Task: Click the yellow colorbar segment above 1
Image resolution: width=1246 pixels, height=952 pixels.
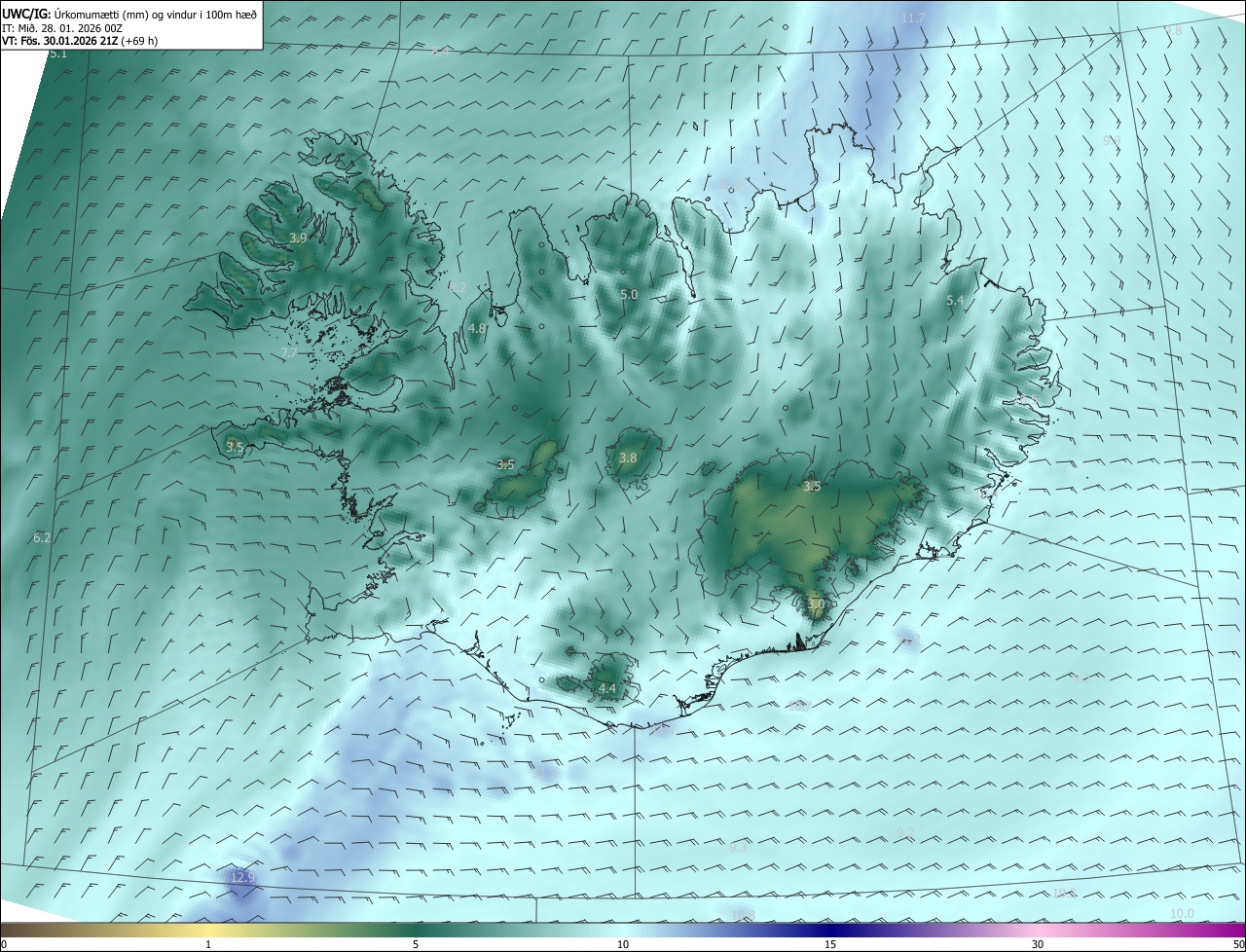Action: tap(208, 931)
